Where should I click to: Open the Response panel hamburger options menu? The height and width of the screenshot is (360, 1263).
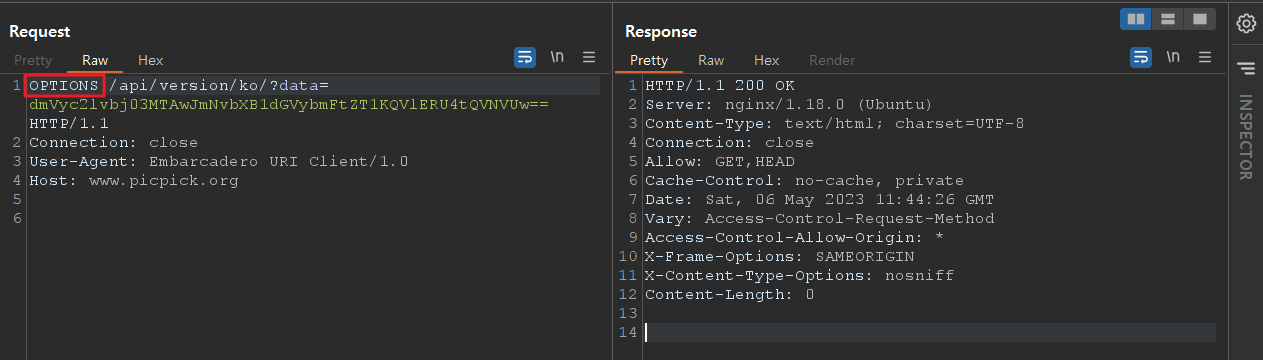(1205, 57)
